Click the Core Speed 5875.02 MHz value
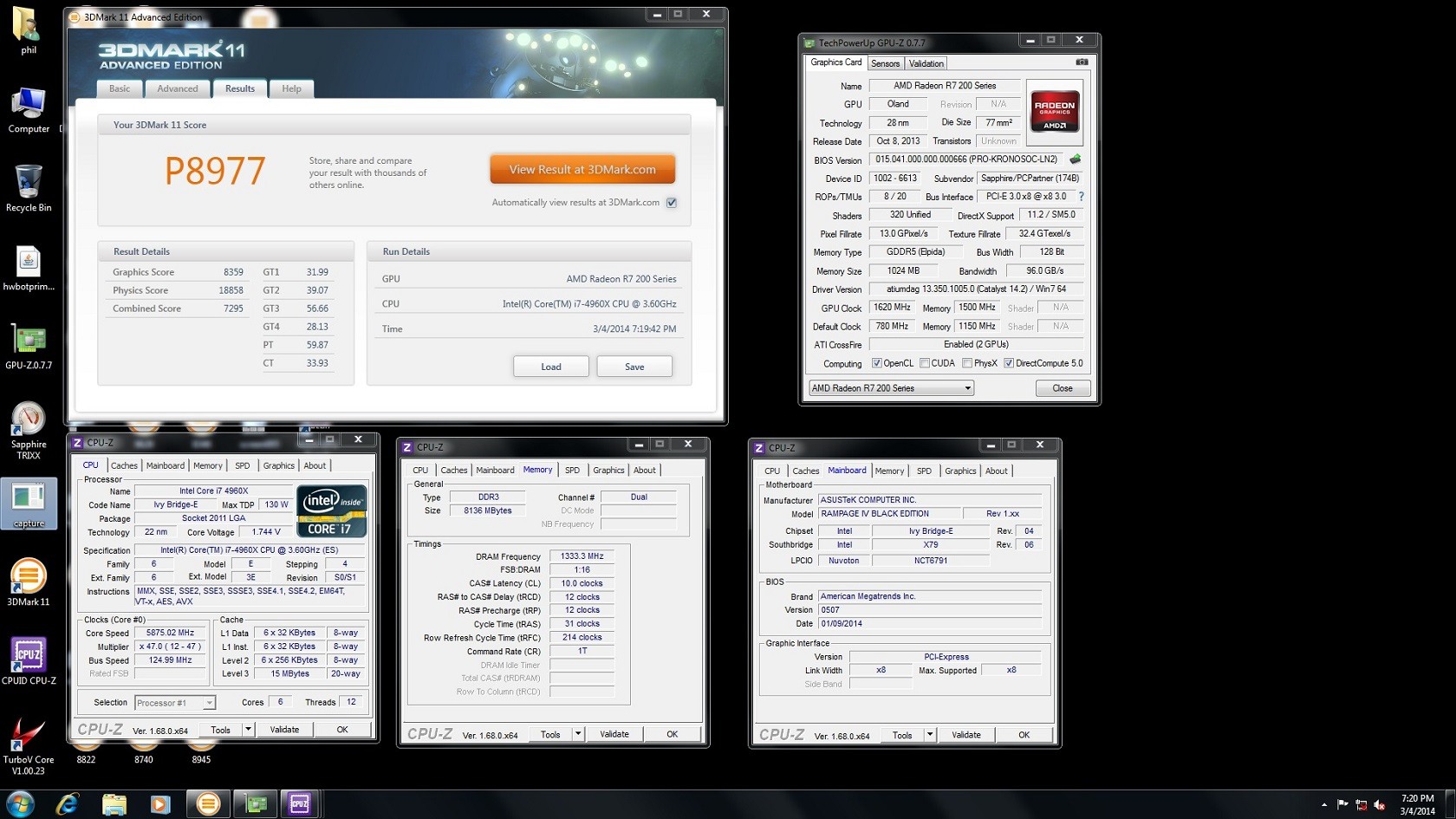 click(170, 634)
